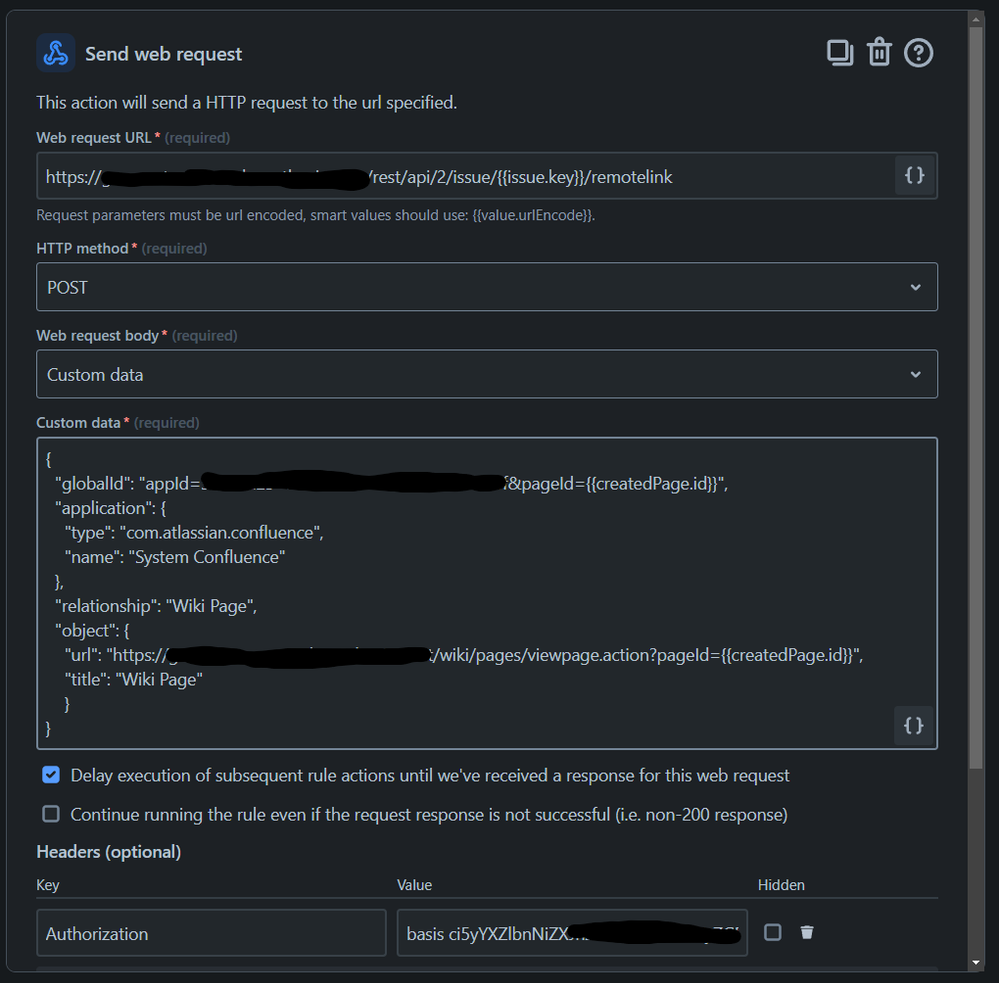This screenshot has height=983, width=999.
Task: Remove the Authorization header row
Action: tap(807, 931)
